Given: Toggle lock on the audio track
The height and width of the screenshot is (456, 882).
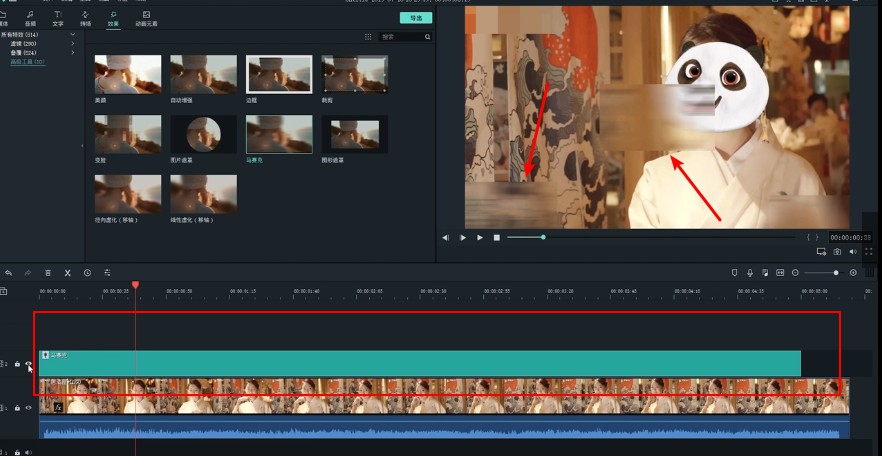Looking at the screenshot, I should [x=17, y=452].
